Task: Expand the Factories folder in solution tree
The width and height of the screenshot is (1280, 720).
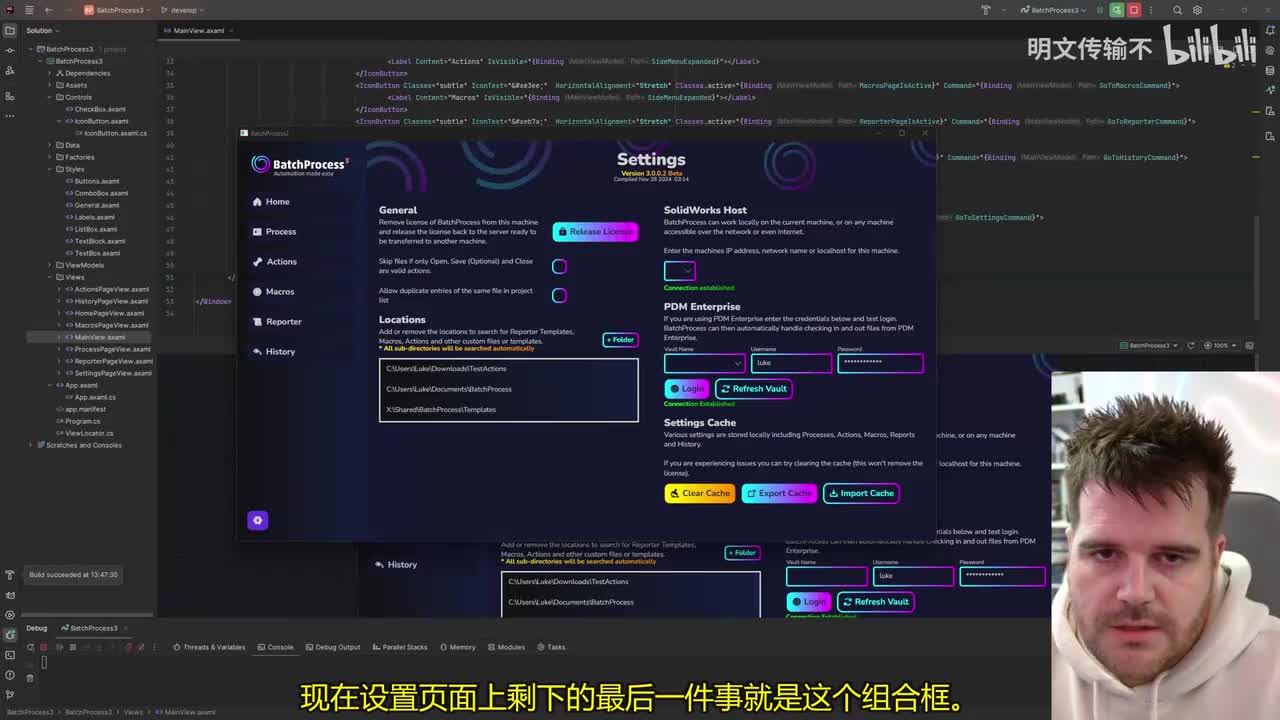Action: (49, 157)
